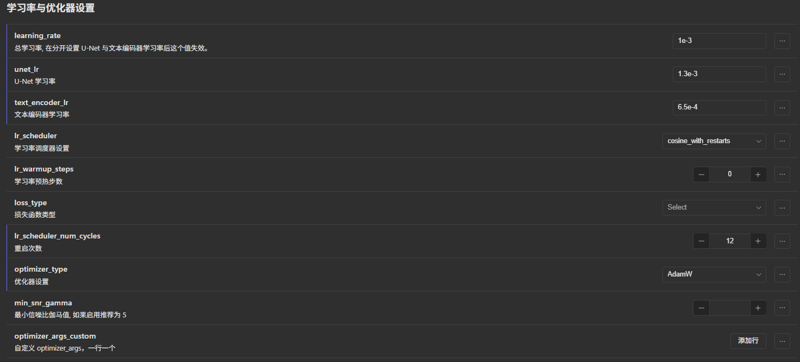Decrease lr_warmup_steps with the minus button
The height and width of the screenshot is (362, 800).
(x=701, y=174)
